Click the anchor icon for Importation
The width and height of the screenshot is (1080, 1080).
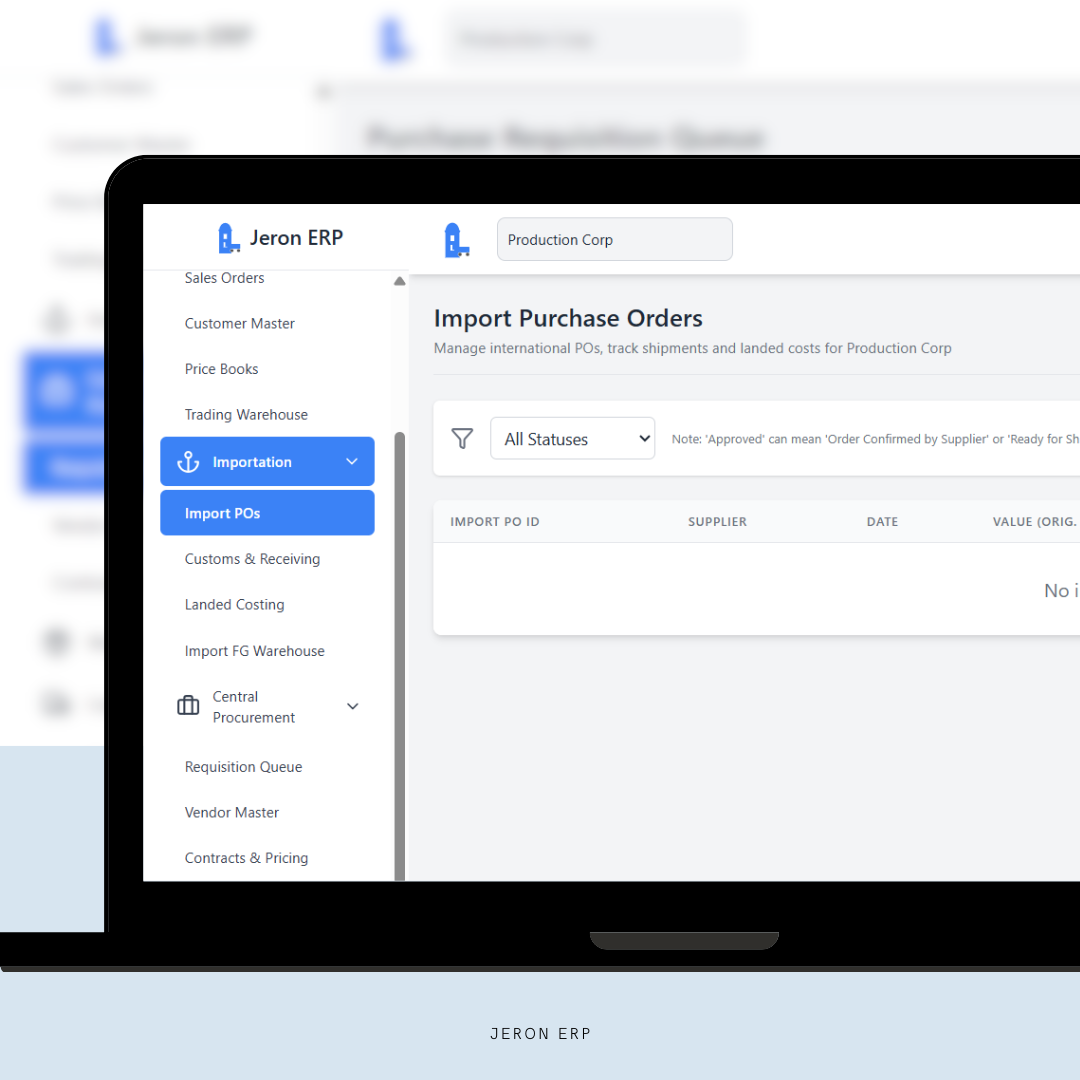[188, 462]
